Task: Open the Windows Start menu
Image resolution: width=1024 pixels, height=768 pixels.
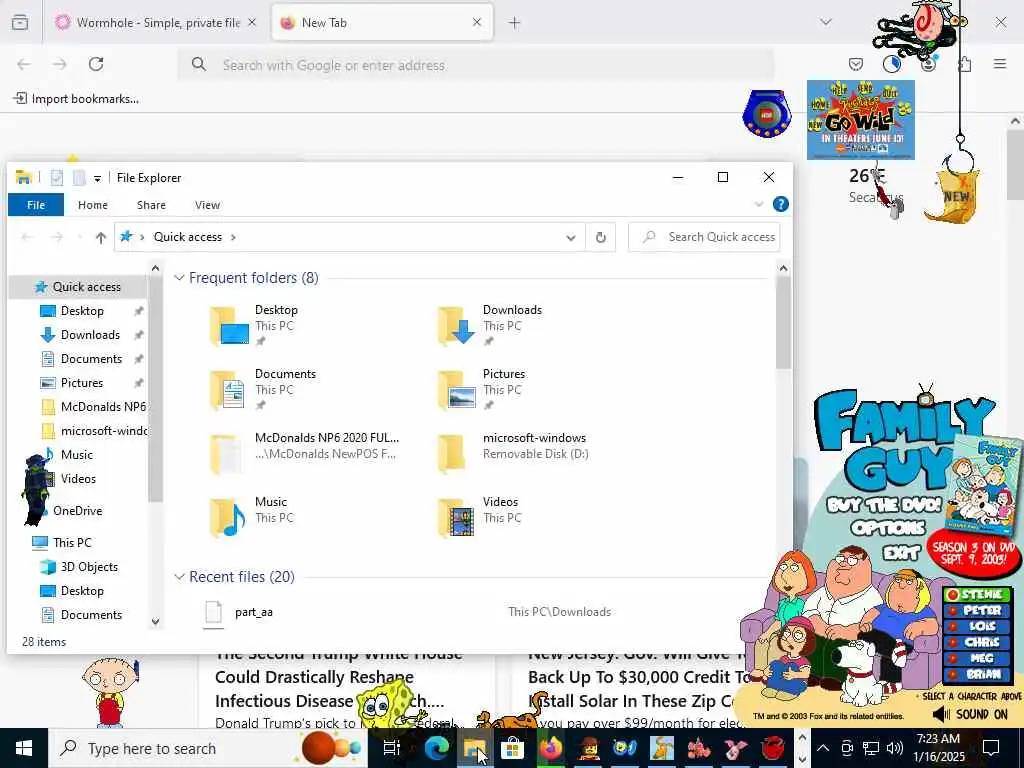Action: [x=24, y=748]
